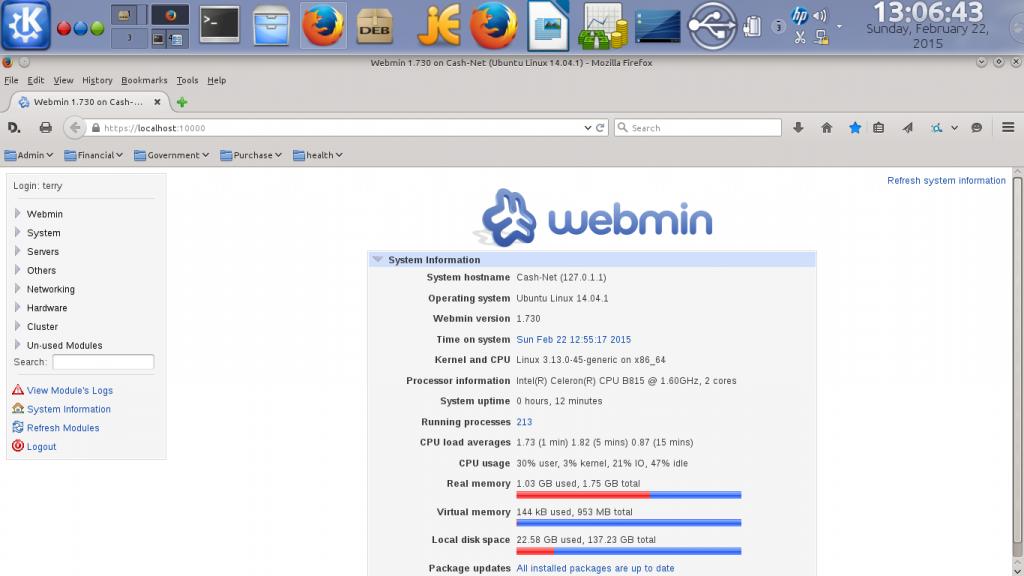Click the print icon in toolbar
Image resolution: width=1024 pixels, height=576 pixels.
(45, 128)
